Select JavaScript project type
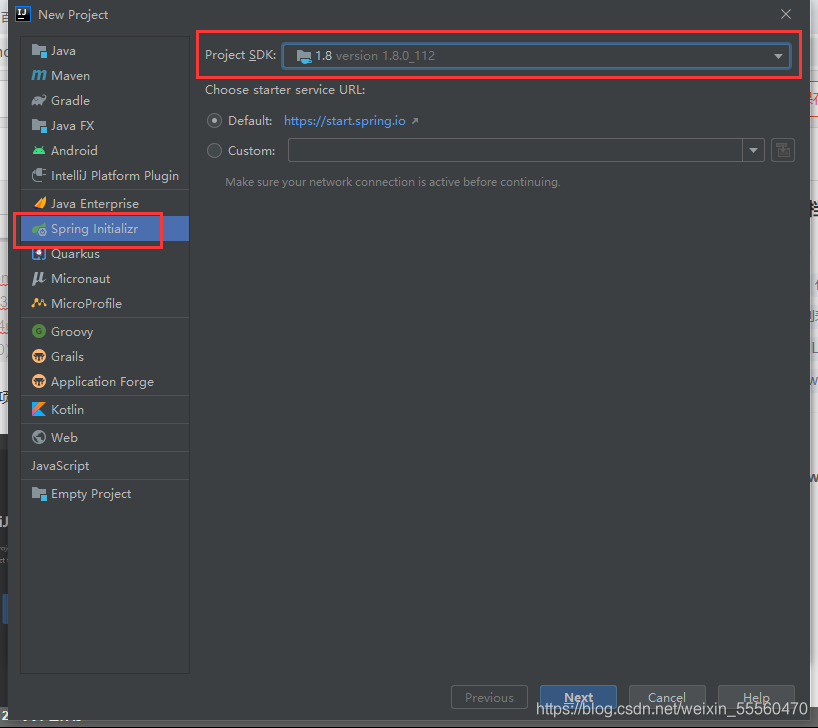This screenshot has height=728, width=818. [x=105, y=466]
